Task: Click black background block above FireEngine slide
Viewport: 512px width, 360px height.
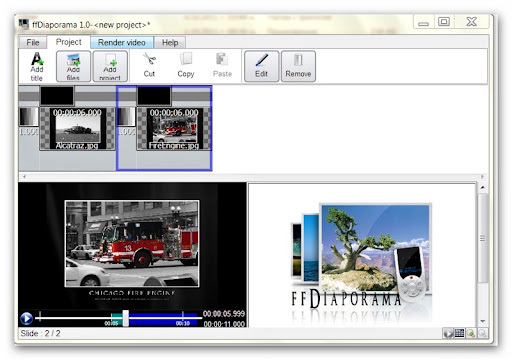Action: point(154,96)
